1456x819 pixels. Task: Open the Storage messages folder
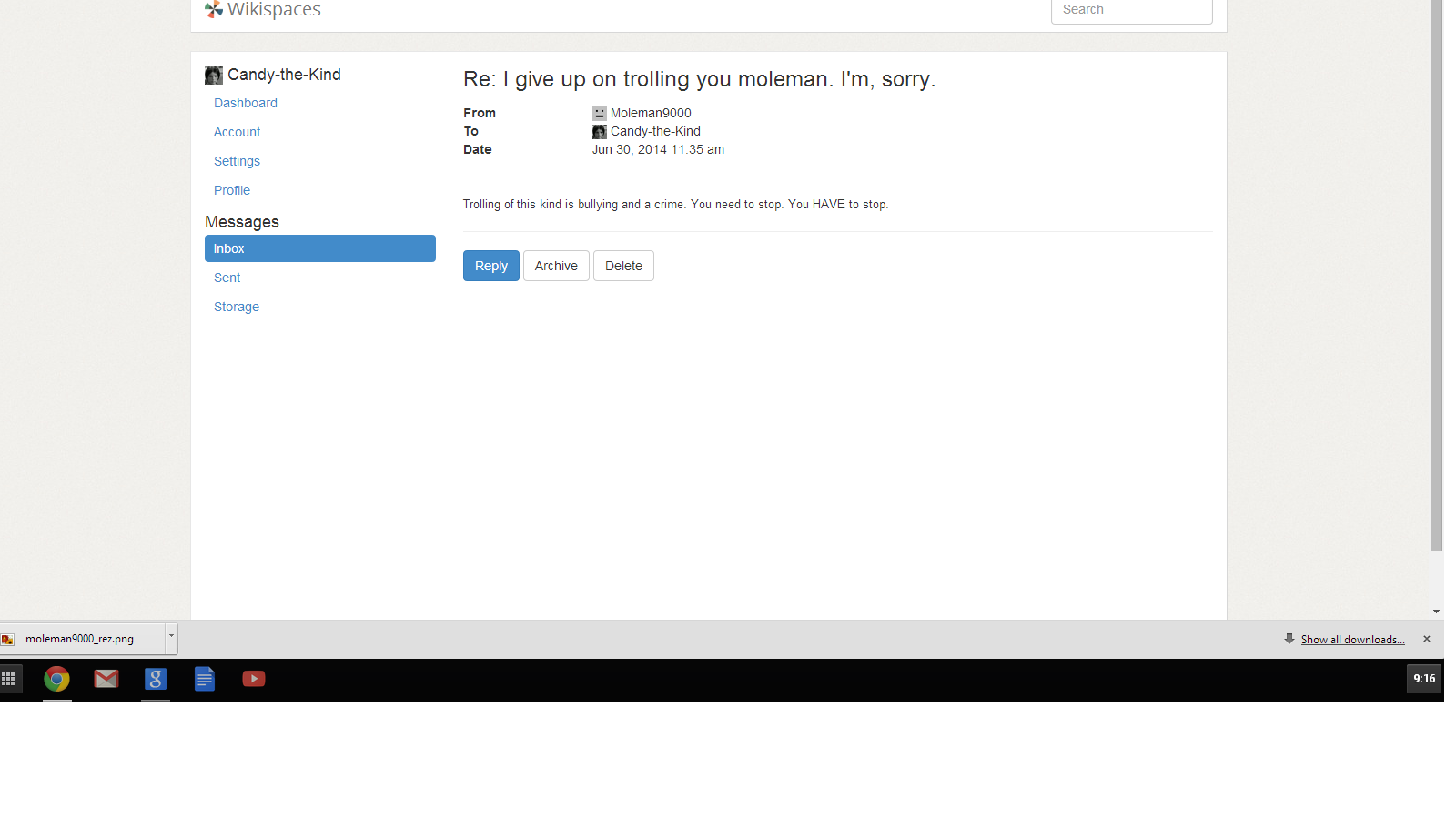237,307
